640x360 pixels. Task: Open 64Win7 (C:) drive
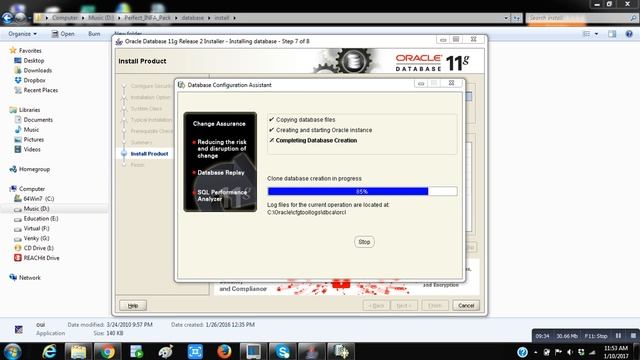click(x=38, y=199)
